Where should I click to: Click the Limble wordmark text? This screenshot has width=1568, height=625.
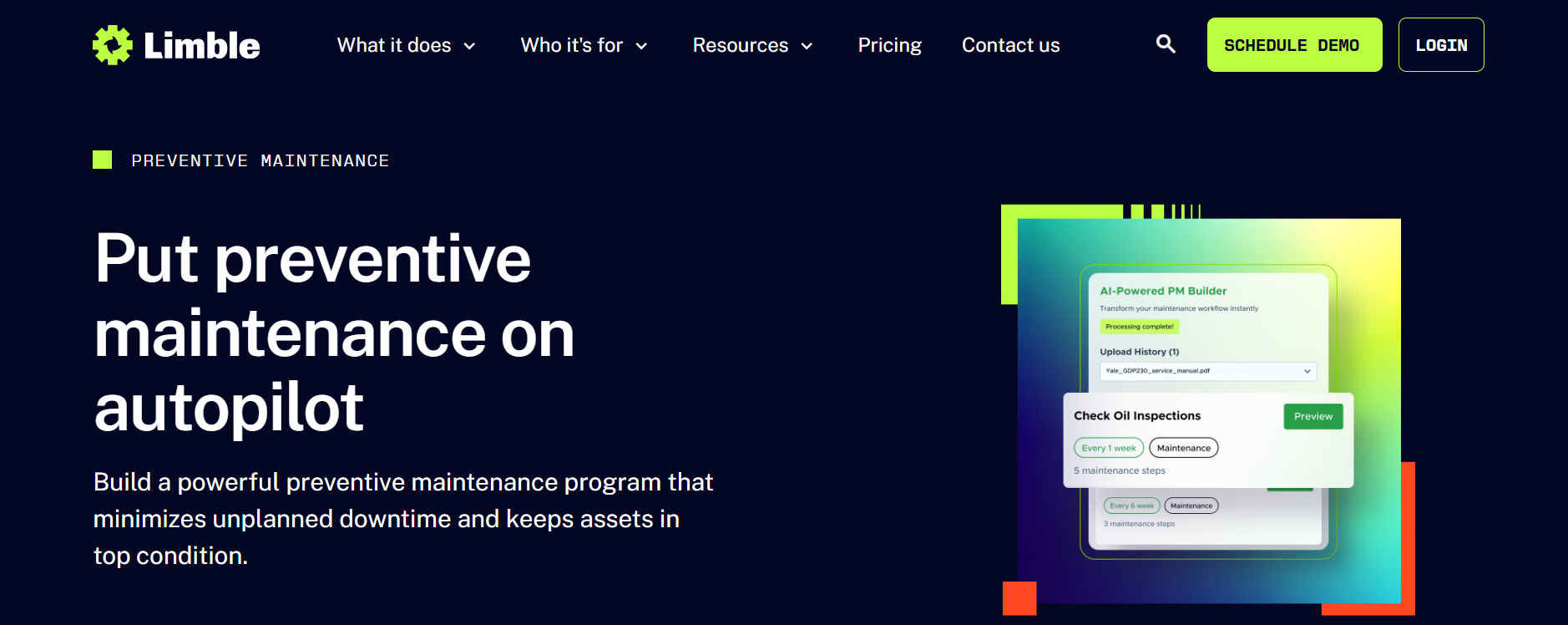coord(202,45)
